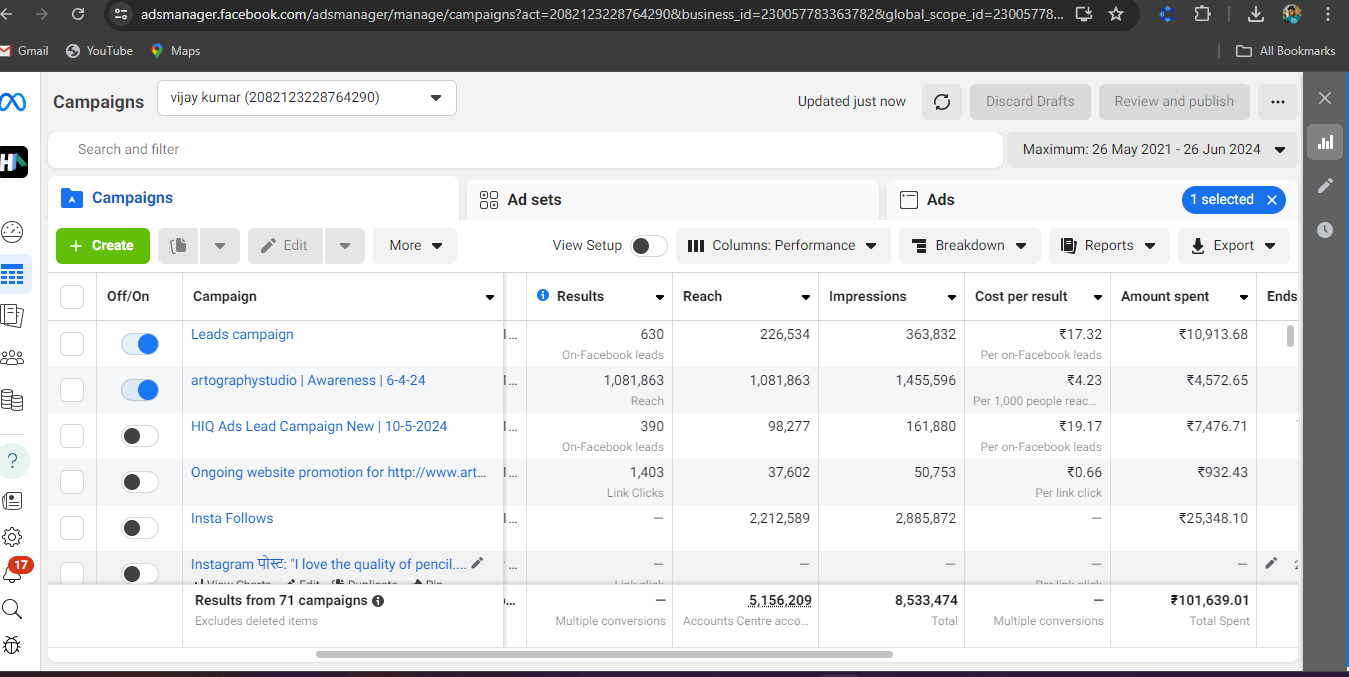The image size is (1349, 677).
Task: Open the audiences people icon in sidebar
Action: [12, 357]
